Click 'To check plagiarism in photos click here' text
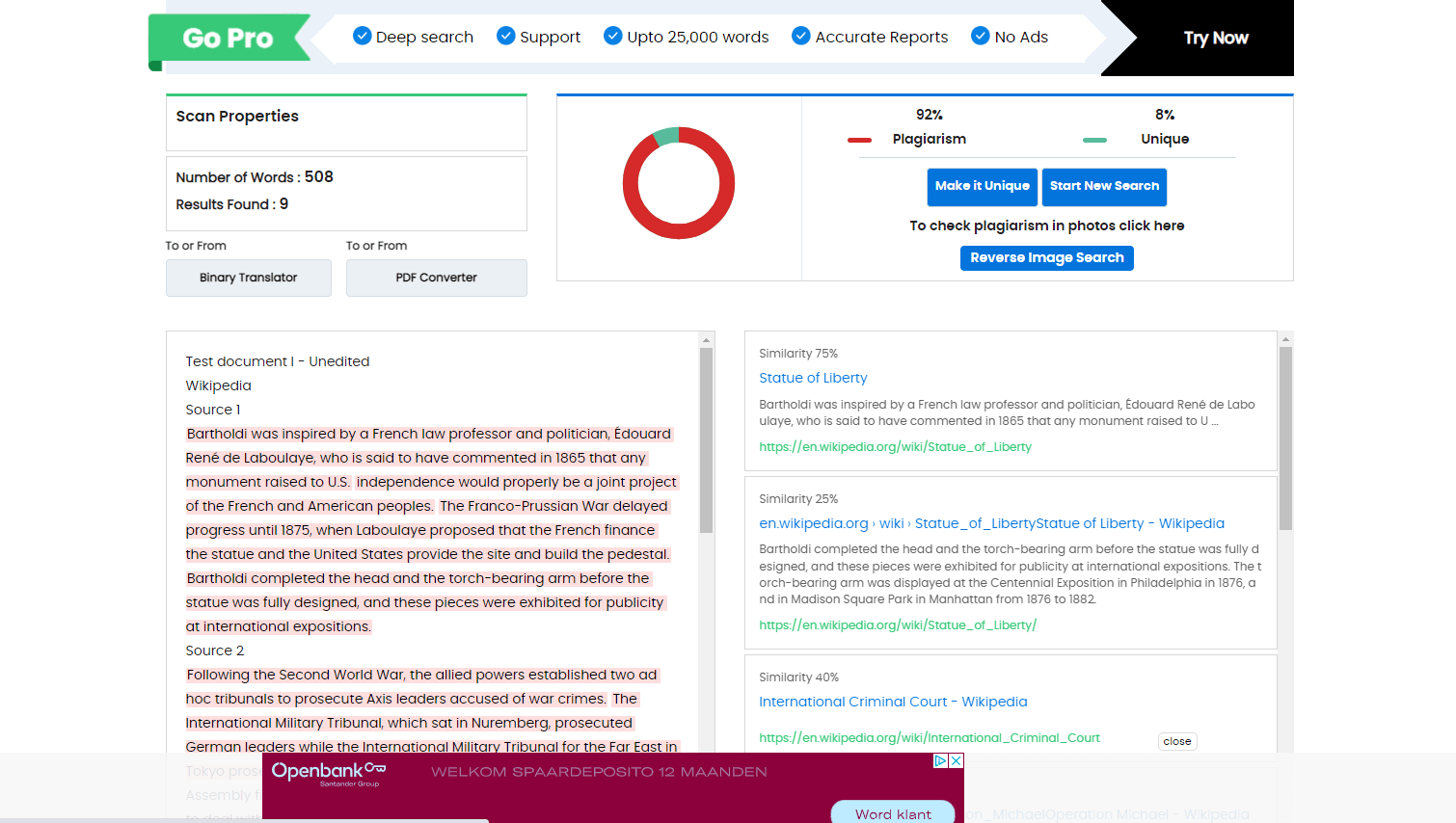 click(x=1047, y=226)
